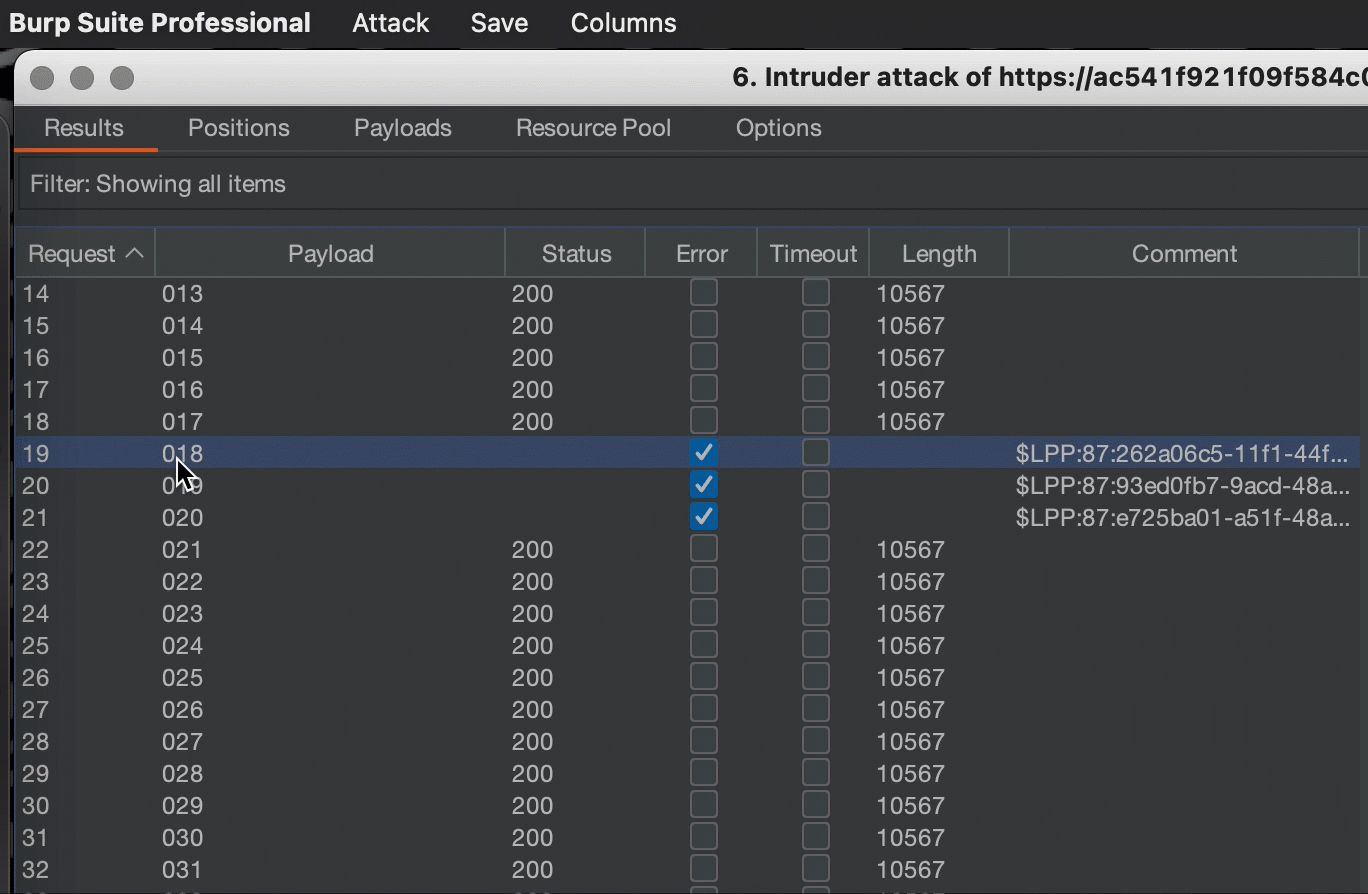Image resolution: width=1368 pixels, height=894 pixels.
Task: Sort by the Payload column header
Action: pos(330,254)
